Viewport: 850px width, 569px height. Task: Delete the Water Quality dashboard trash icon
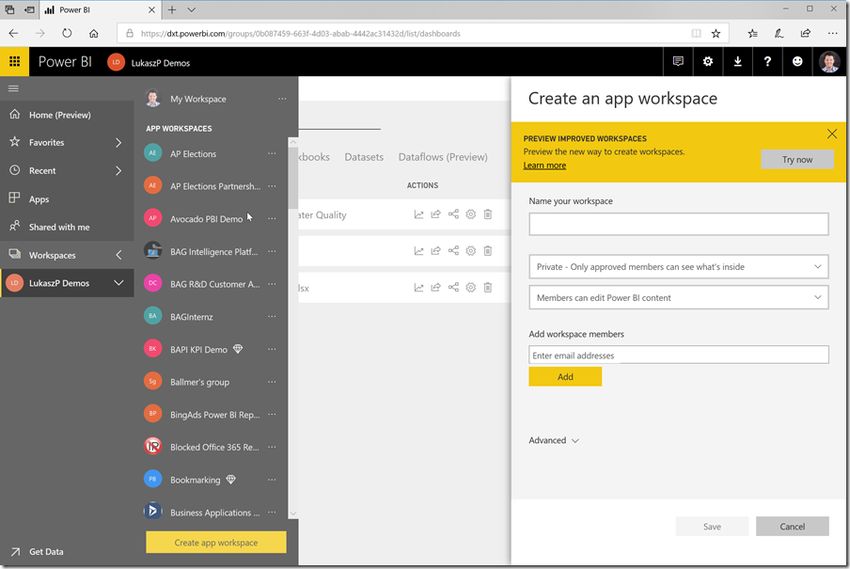[488, 214]
